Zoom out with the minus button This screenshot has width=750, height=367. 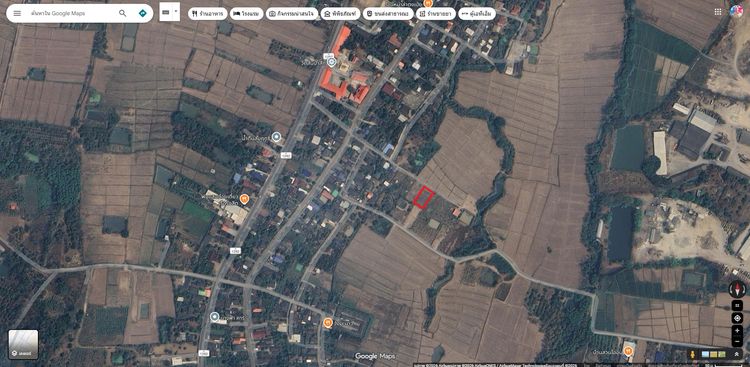(737, 342)
